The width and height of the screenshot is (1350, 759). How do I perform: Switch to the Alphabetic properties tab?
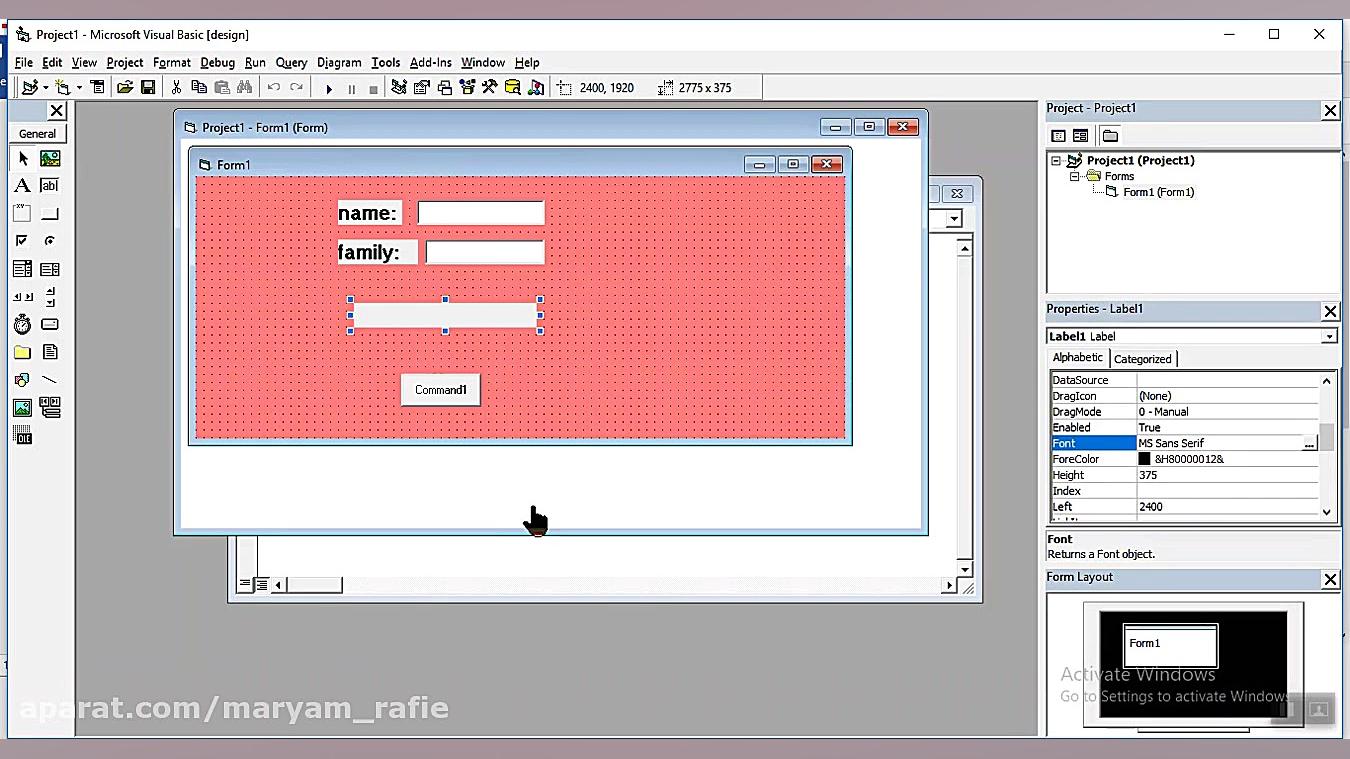[1078, 358]
